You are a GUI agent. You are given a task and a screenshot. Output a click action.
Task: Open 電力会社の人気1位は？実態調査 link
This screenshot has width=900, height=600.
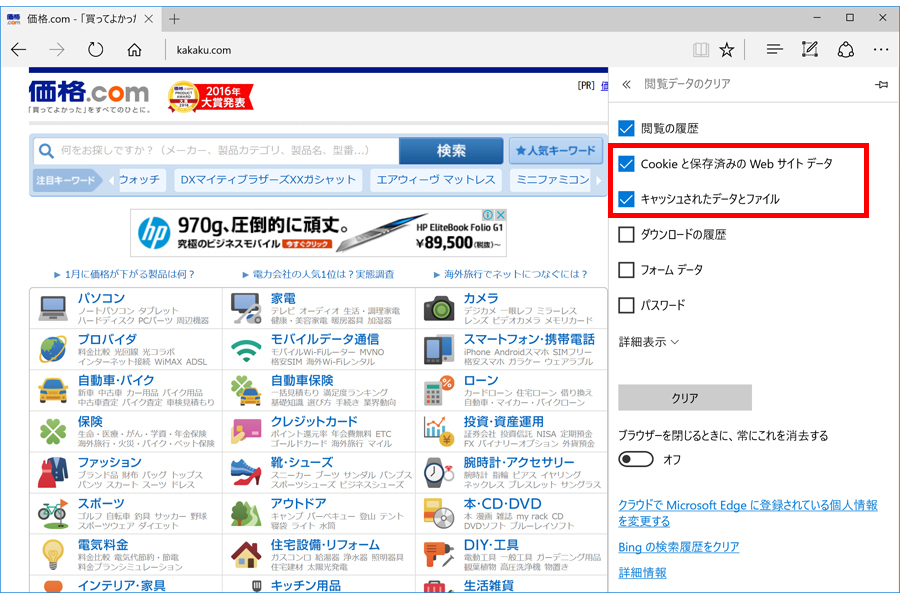[x=324, y=274]
